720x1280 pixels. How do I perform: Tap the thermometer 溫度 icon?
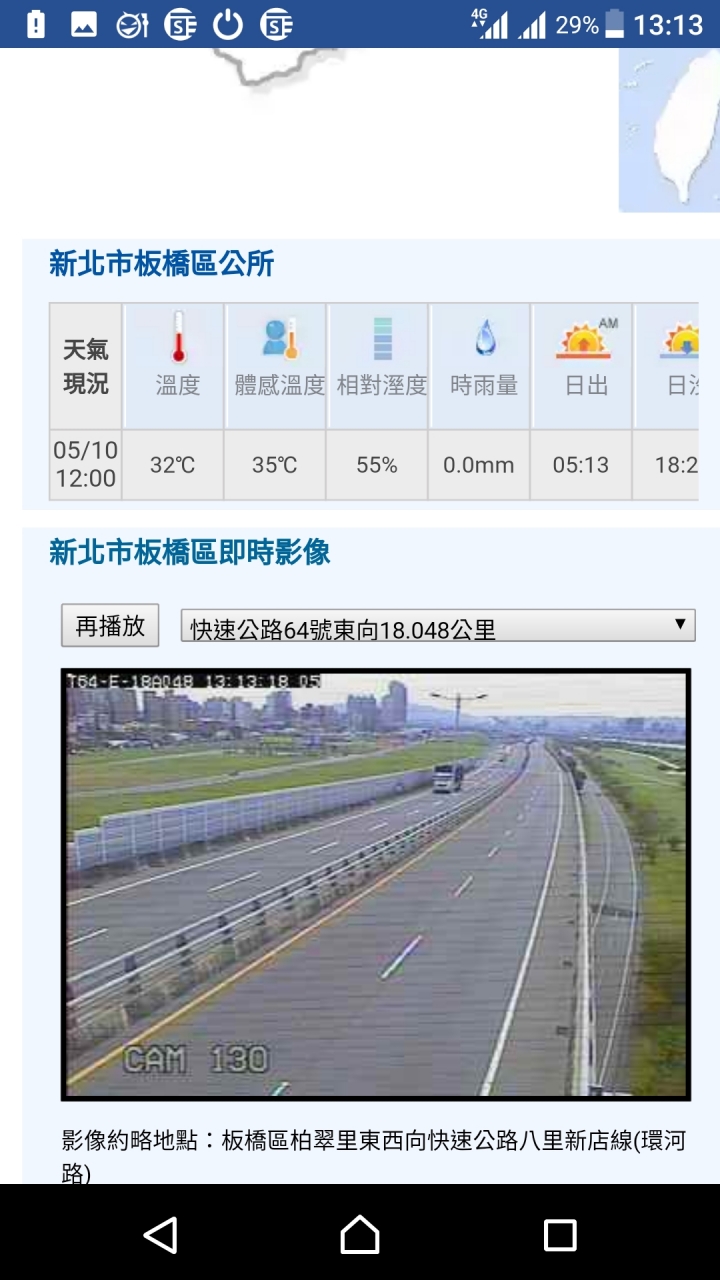pyautogui.click(x=178, y=336)
